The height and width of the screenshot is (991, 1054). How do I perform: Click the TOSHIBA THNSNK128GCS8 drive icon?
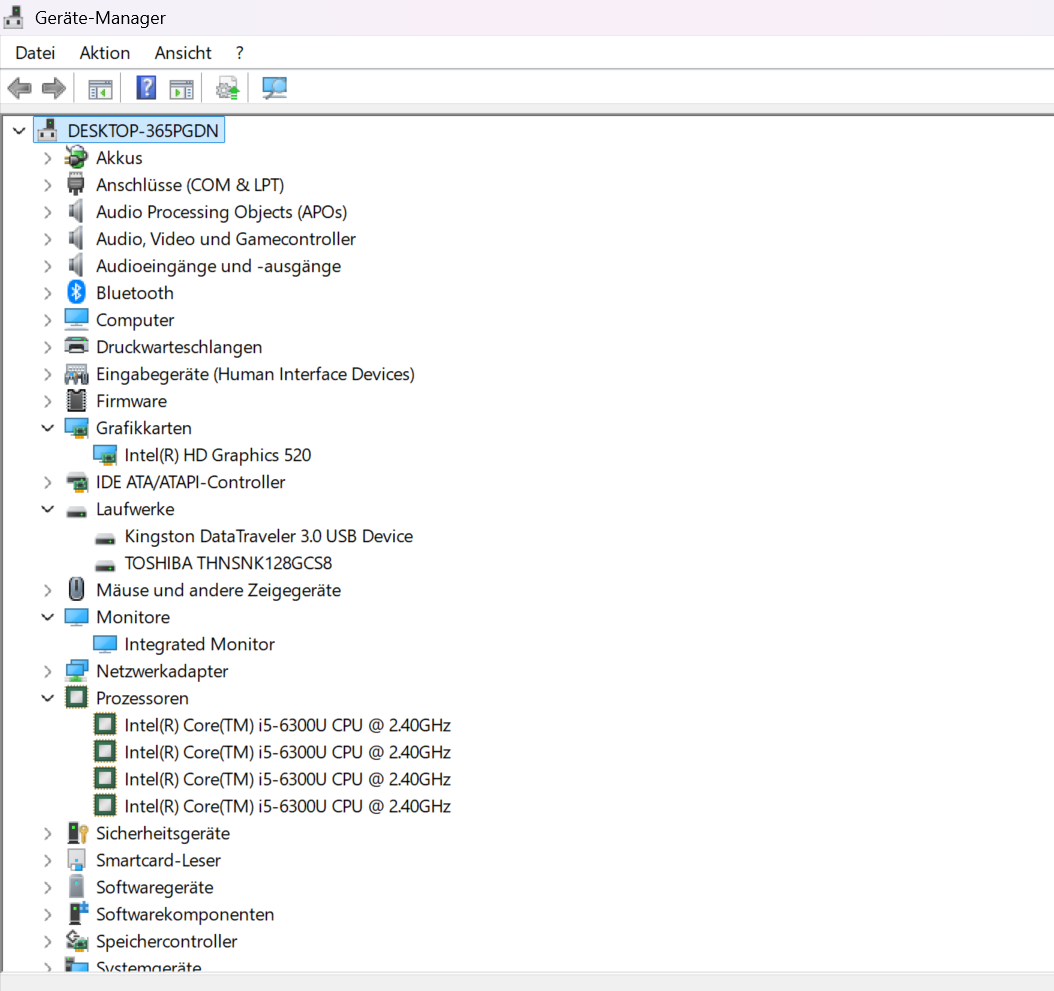click(105, 565)
